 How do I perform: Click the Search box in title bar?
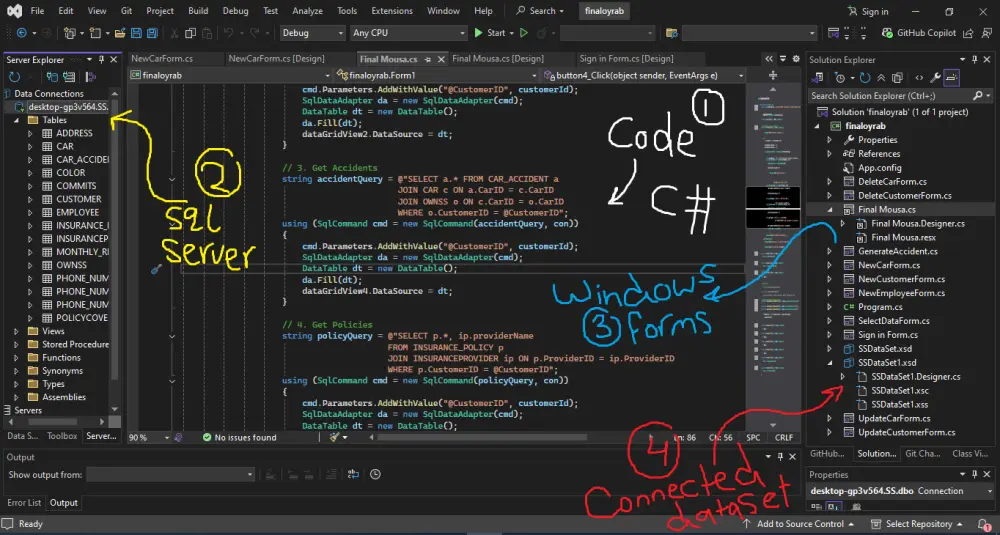pos(540,11)
